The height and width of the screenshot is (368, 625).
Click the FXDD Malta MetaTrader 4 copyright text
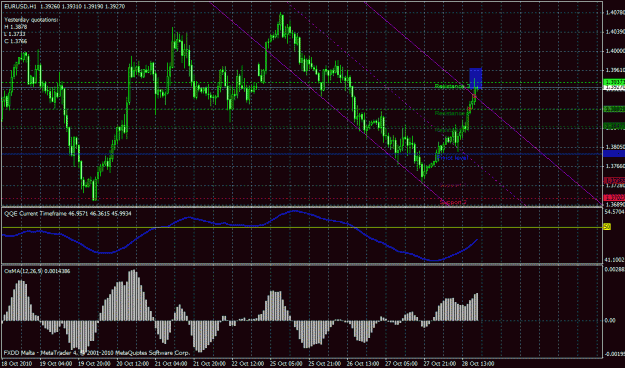coord(97,353)
